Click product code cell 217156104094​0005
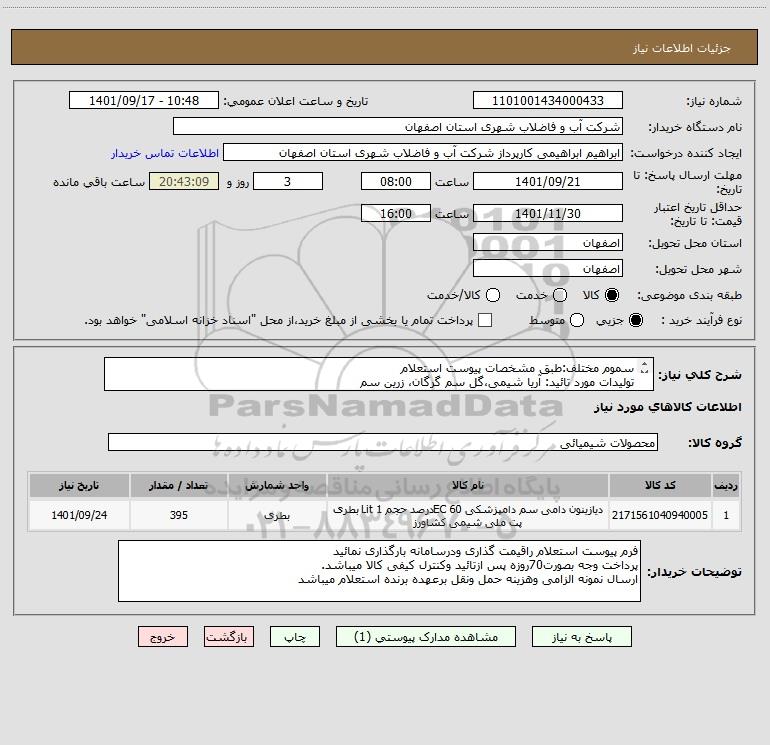Viewport: 770px width, 745px height. pyautogui.click(x=660, y=515)
